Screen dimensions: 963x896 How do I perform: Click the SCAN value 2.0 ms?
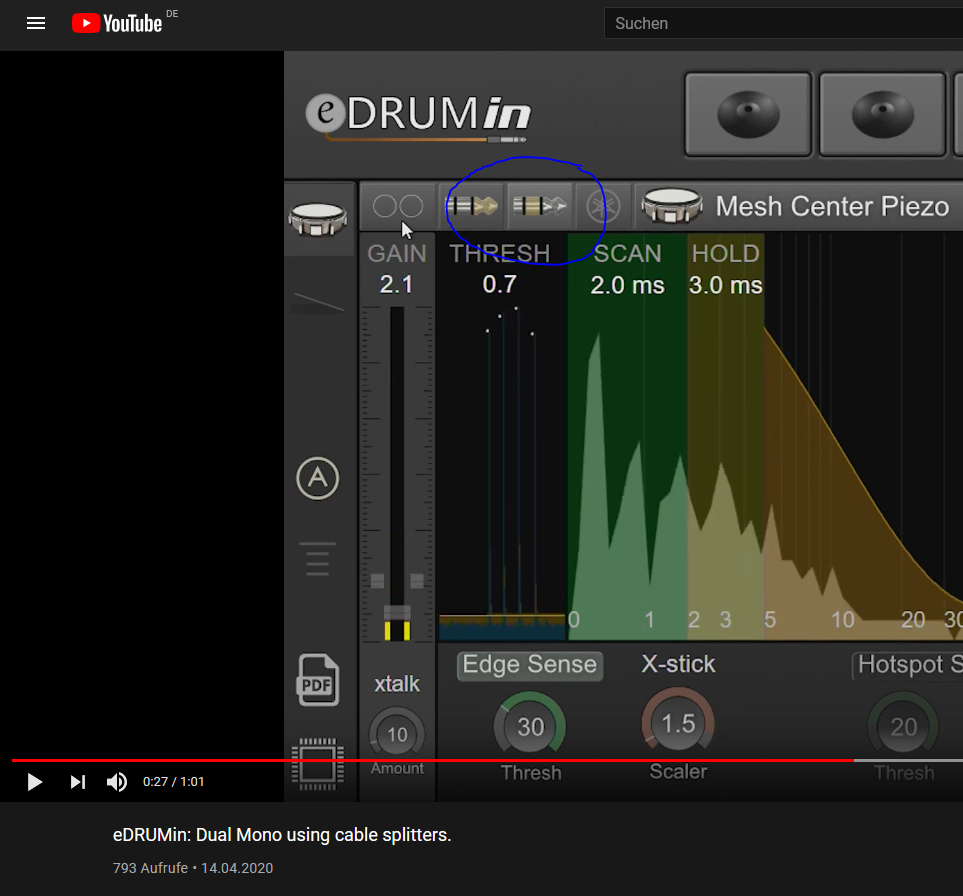(627, 285)
